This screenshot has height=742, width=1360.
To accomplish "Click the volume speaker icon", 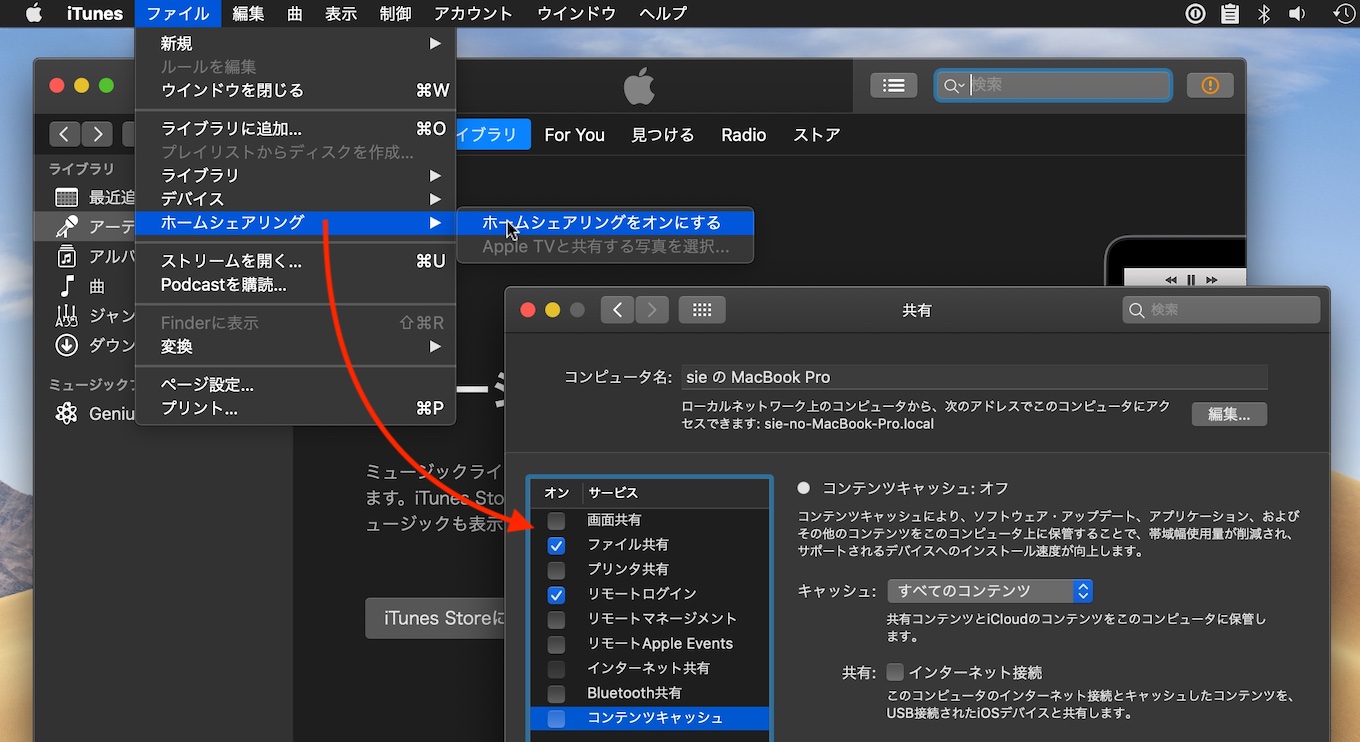I will (x=1298, y=13).
